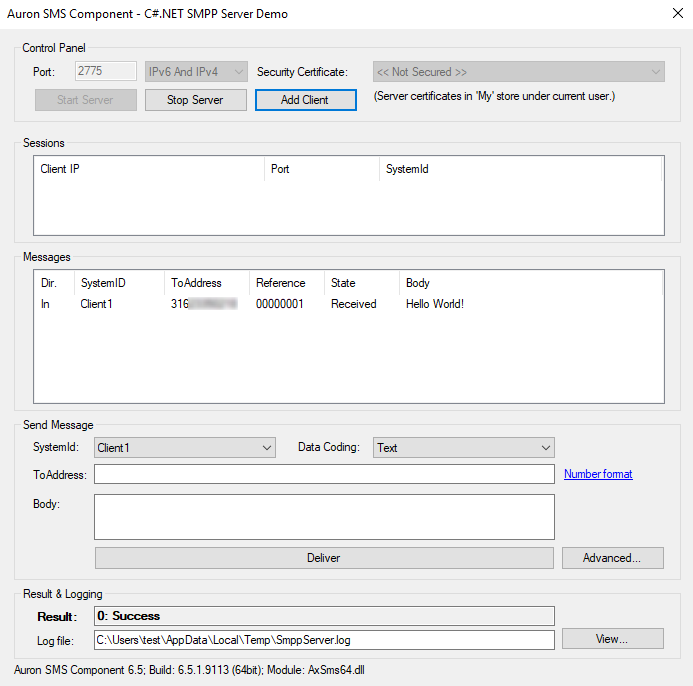Image resolution: width=693 pixels, height=686 pixels.
Task: Open the Number format link
Action: pyautogui.click(x=598, y=474)
